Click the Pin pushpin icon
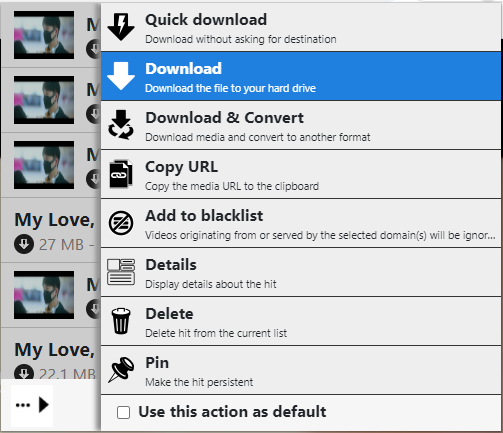The image size is (503, 433). [x=121, y=370]
